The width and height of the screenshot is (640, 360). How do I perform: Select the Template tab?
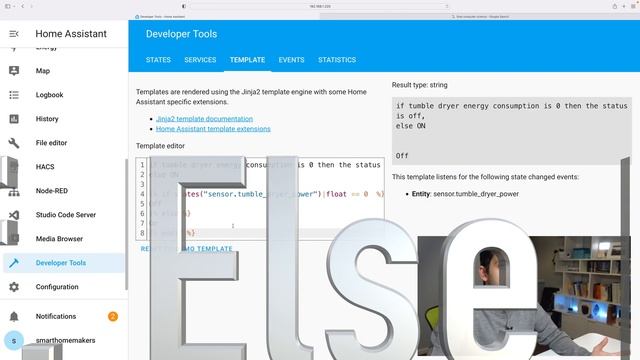point(247,60)
